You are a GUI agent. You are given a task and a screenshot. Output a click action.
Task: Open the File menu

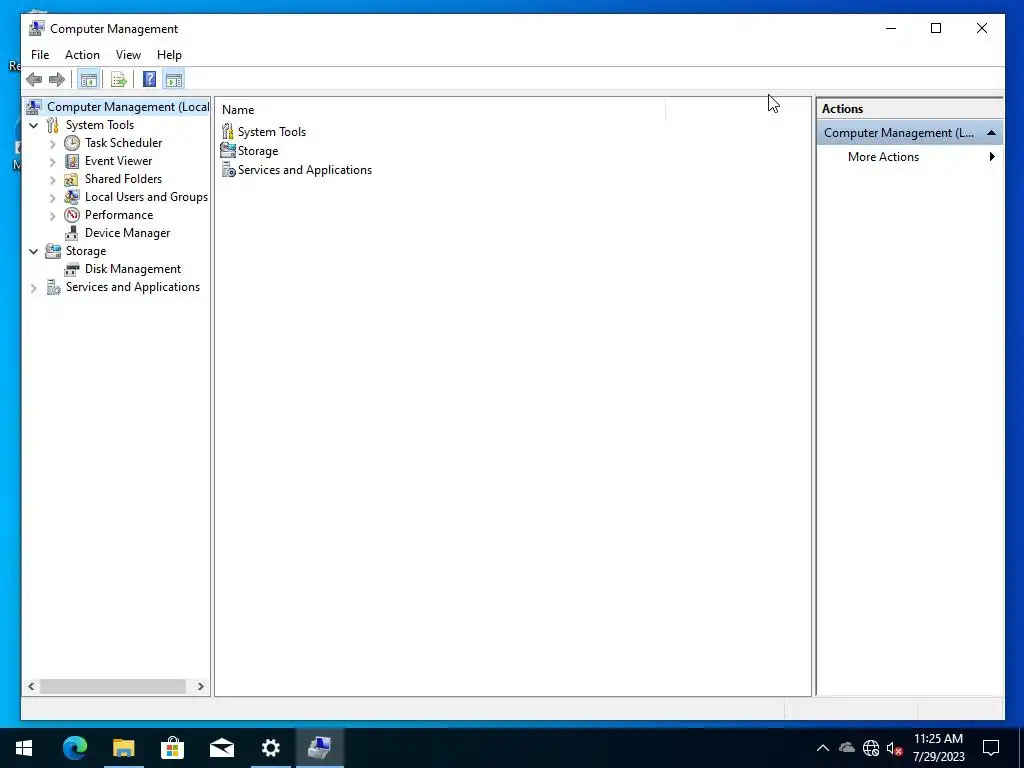[40, 55]
